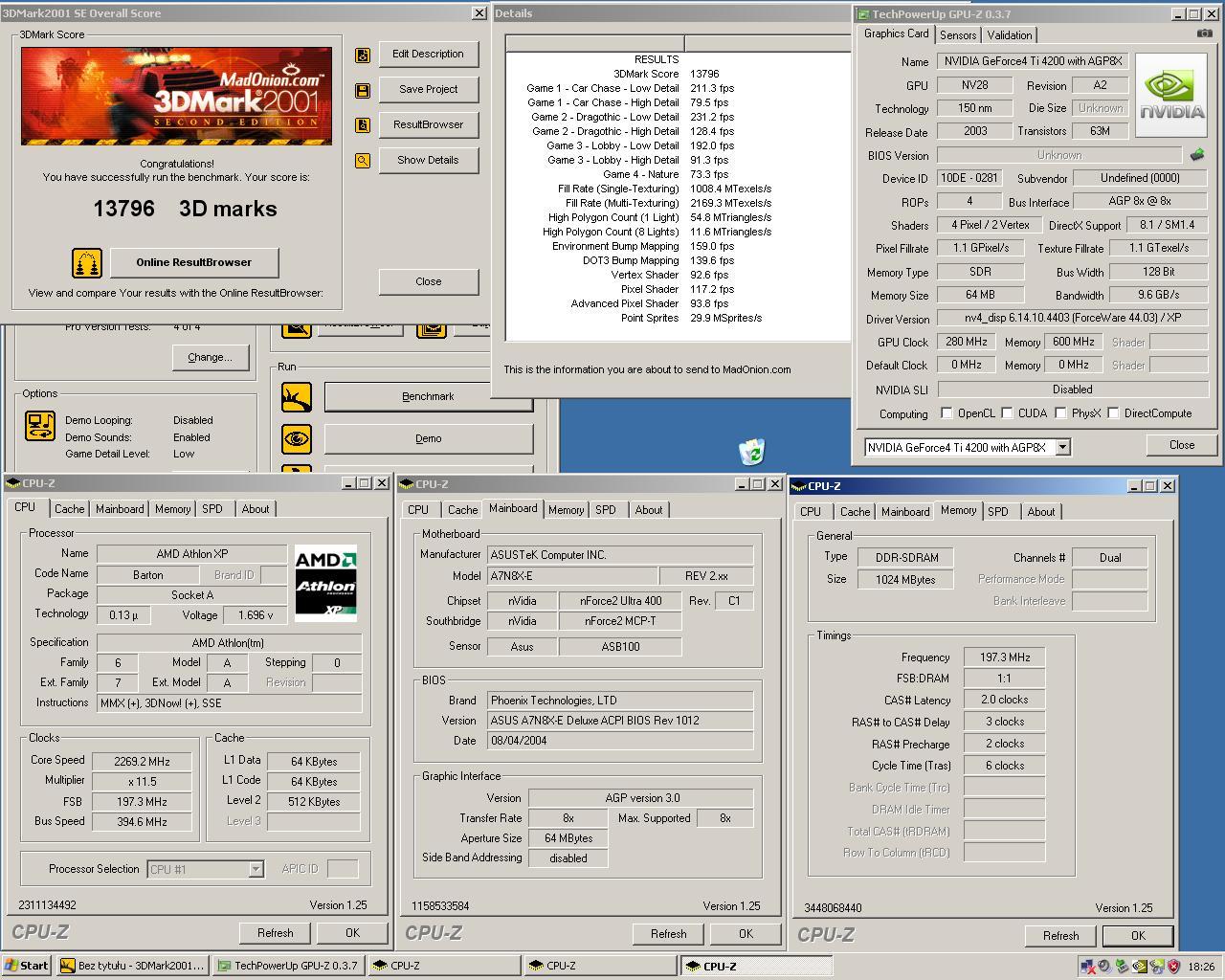Click the Save Project floppy icon in 3DMark
1225x980 pixels.
pos(362,89)
